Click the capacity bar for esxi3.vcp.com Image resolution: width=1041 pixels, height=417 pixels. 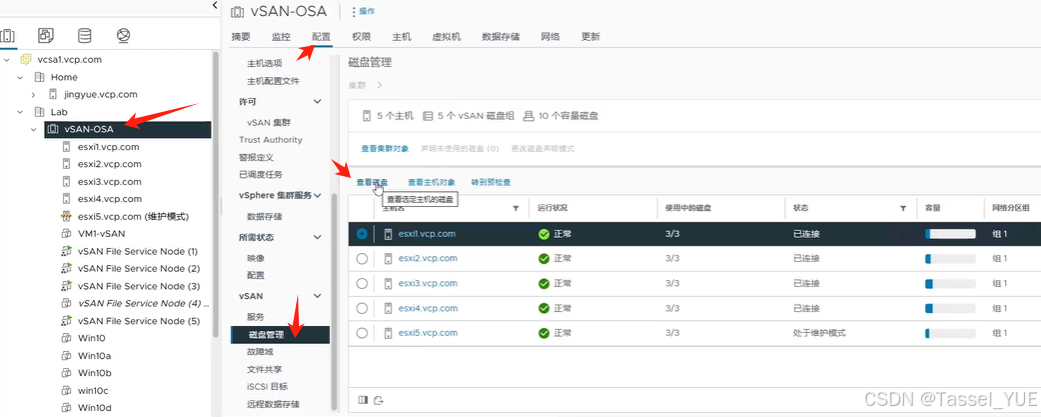[x=950, y=284]
